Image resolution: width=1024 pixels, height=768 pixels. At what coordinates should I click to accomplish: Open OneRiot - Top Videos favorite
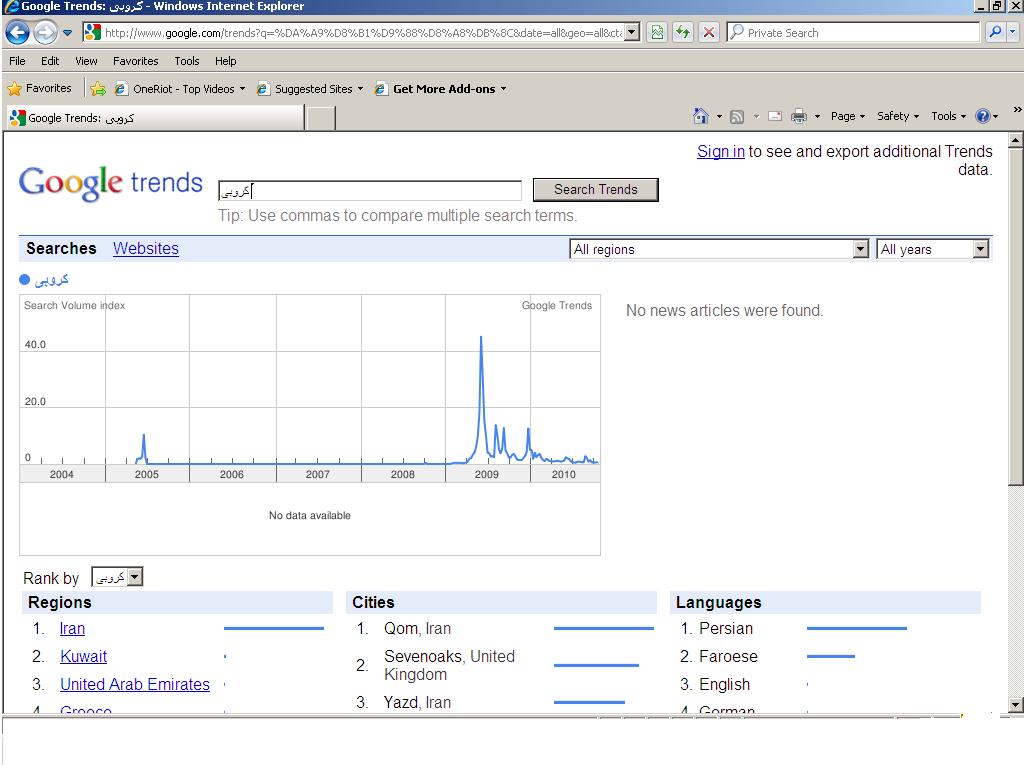point(180,89)
